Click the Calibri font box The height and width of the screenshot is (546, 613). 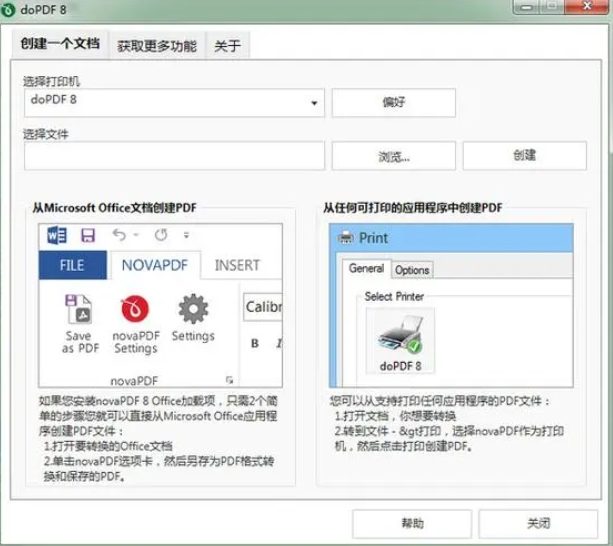tap(263, 307)
